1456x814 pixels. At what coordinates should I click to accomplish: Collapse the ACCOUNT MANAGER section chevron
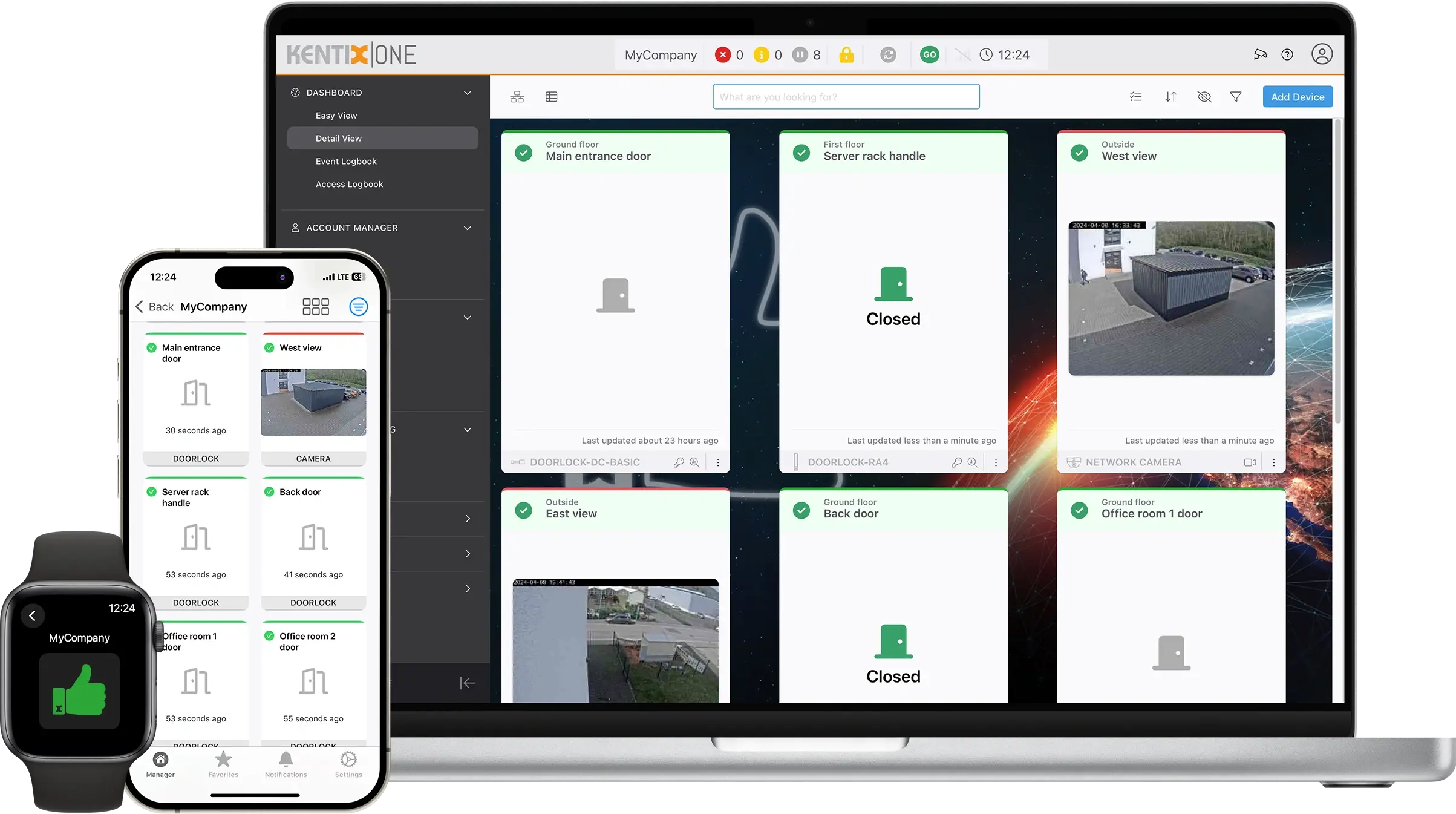pos(467,228)
